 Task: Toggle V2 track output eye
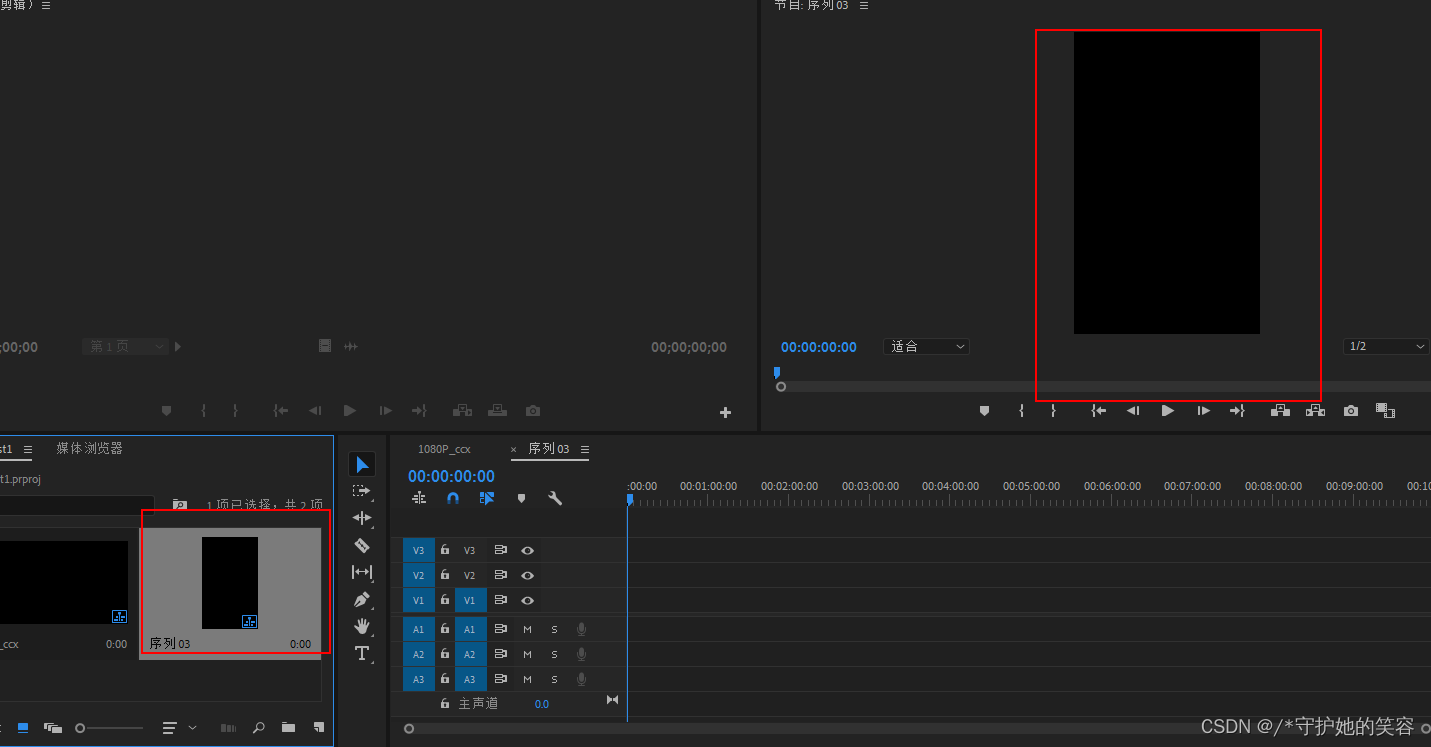527,575
